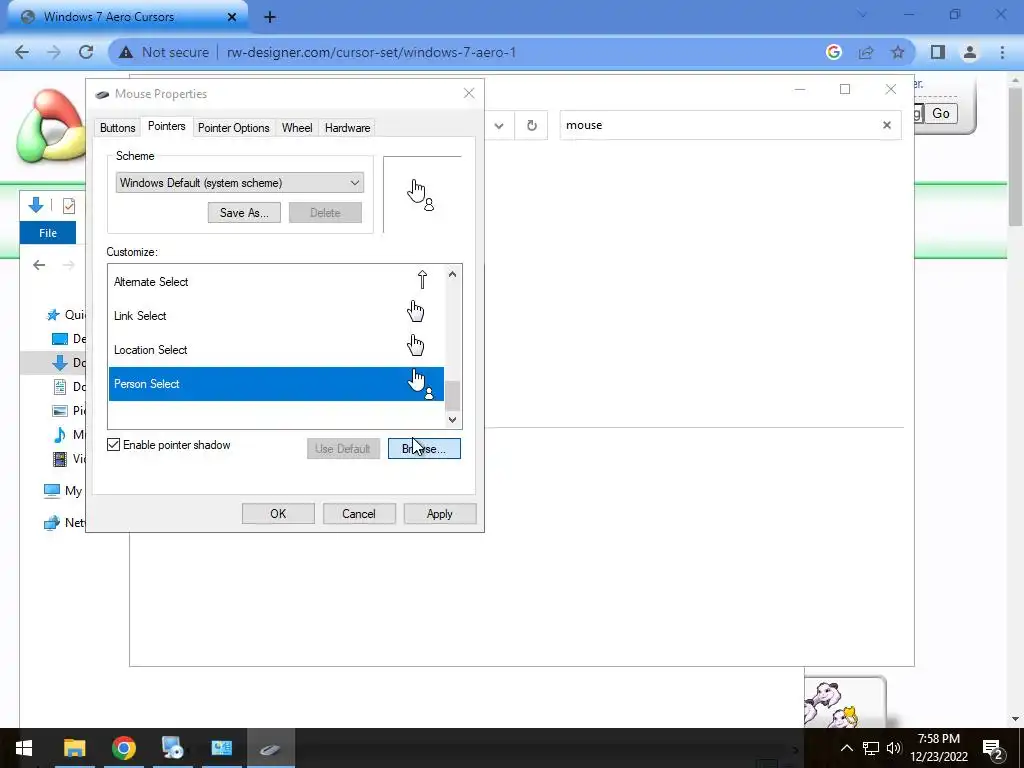Switch to the Wheel tab

[297, 128]
